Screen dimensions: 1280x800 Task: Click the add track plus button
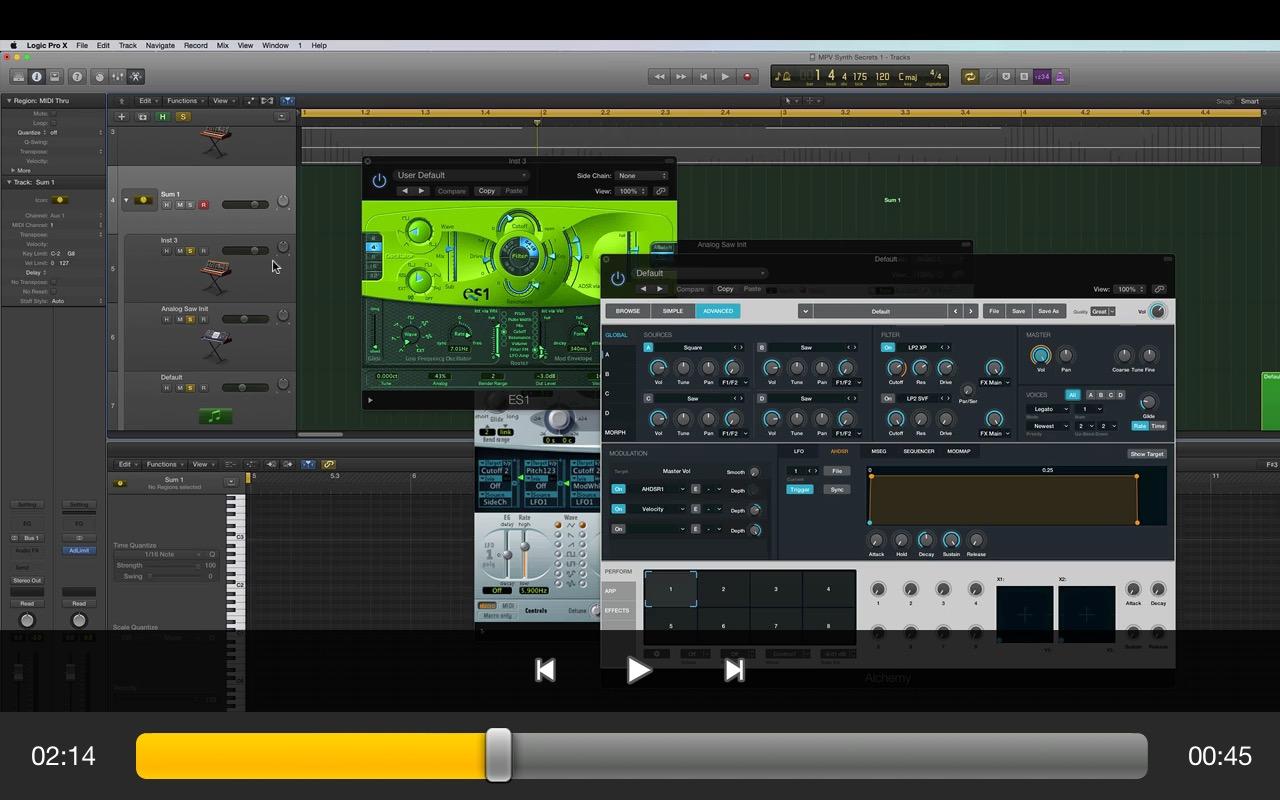[x=123, y=117]
